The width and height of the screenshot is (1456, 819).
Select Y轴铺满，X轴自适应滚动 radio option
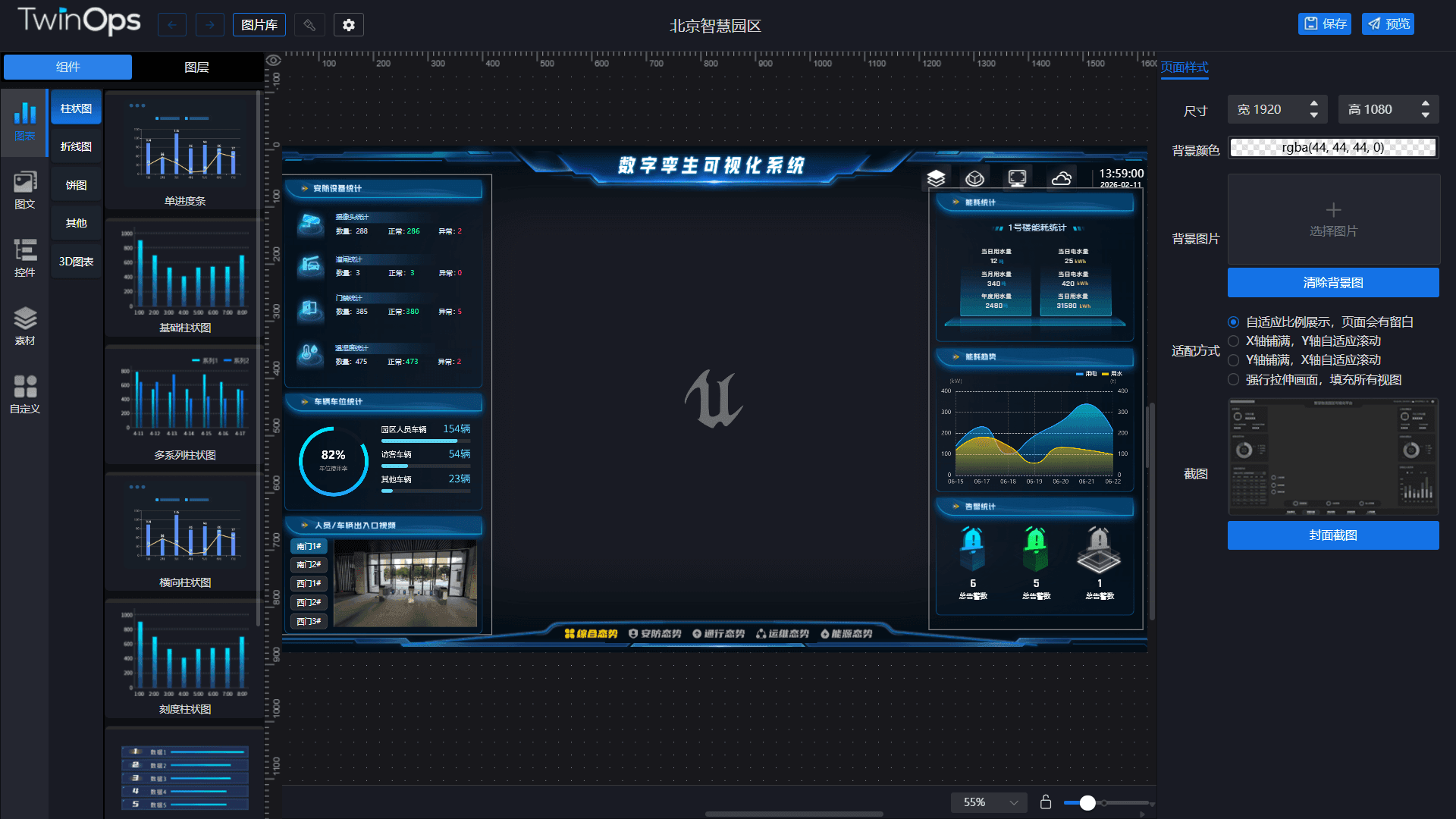(x=1234, y=360)
